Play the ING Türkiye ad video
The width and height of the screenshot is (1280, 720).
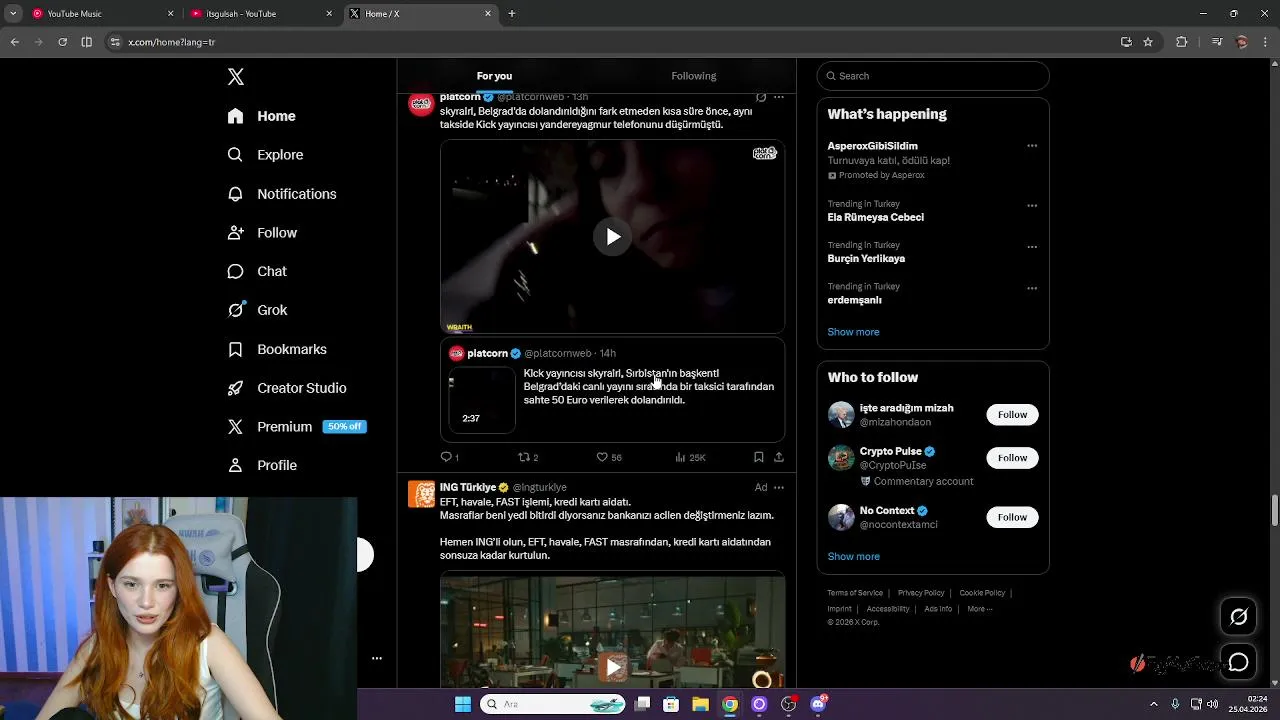(x=612, y=667)
